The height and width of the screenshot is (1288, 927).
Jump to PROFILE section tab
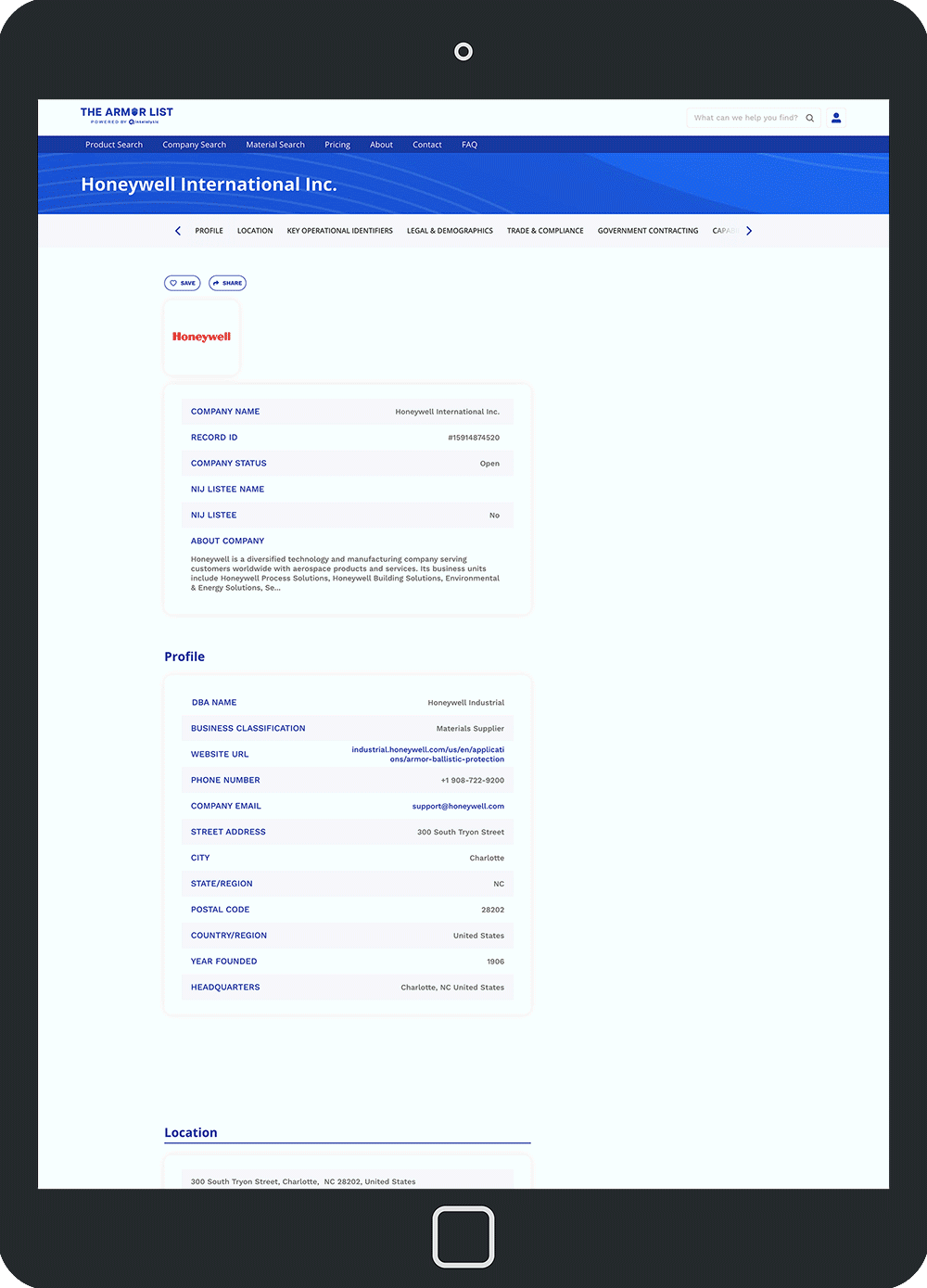209,231
